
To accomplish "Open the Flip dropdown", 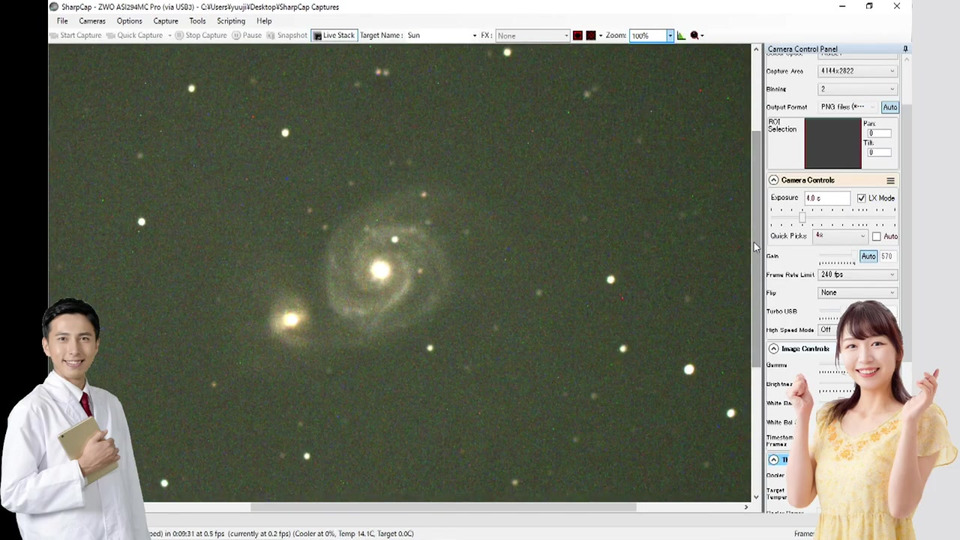I will click(858, 293).
